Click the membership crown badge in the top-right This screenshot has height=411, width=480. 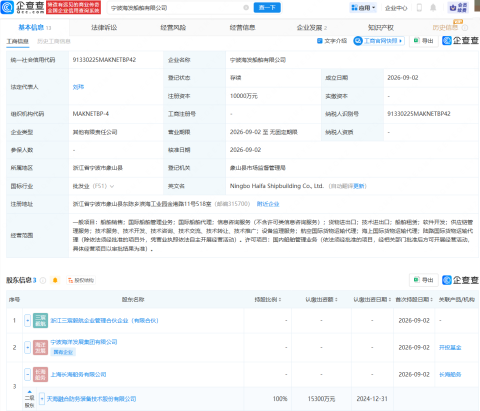(458, 7)
